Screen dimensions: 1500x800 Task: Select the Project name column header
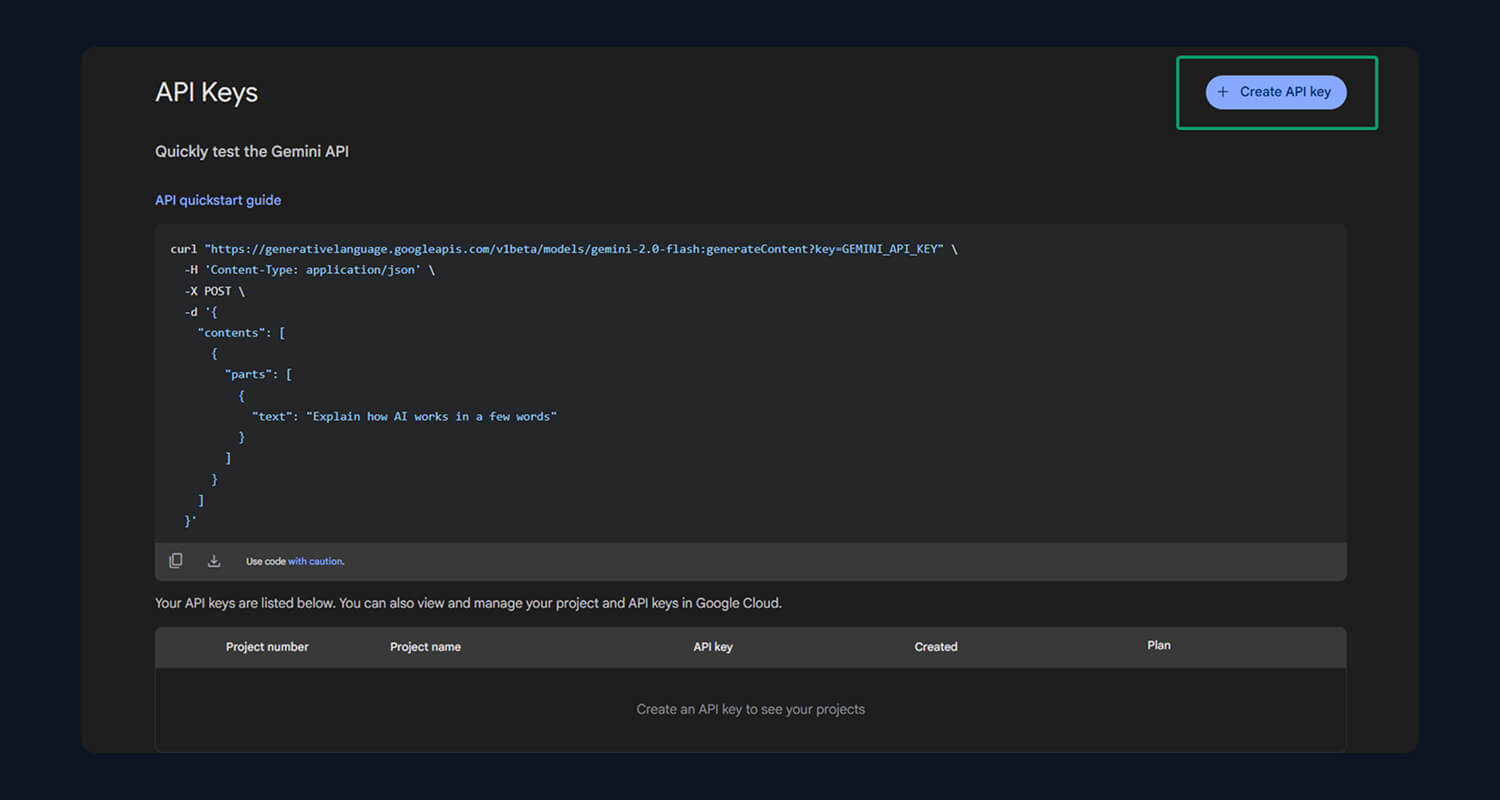(x=425, y=647)
